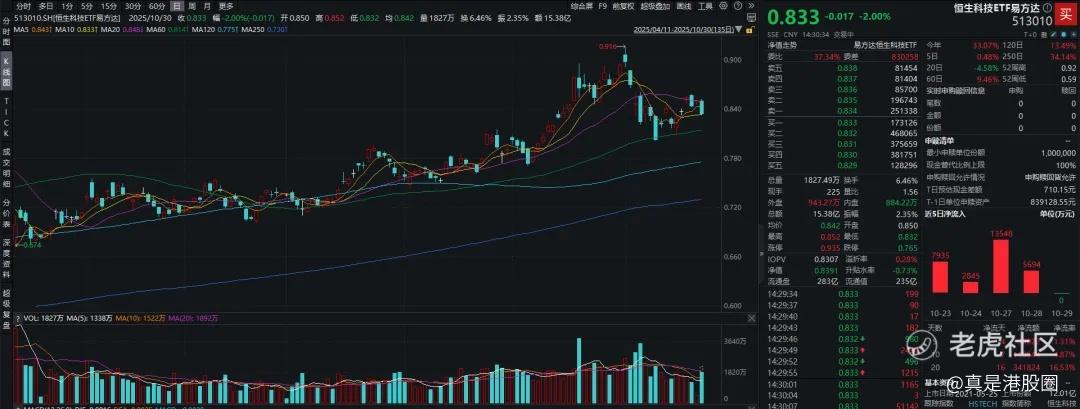Screen dimensions: 1080x409
Task: Click the 10-23 net inflow bar 7935
Action: pos(940,277)
